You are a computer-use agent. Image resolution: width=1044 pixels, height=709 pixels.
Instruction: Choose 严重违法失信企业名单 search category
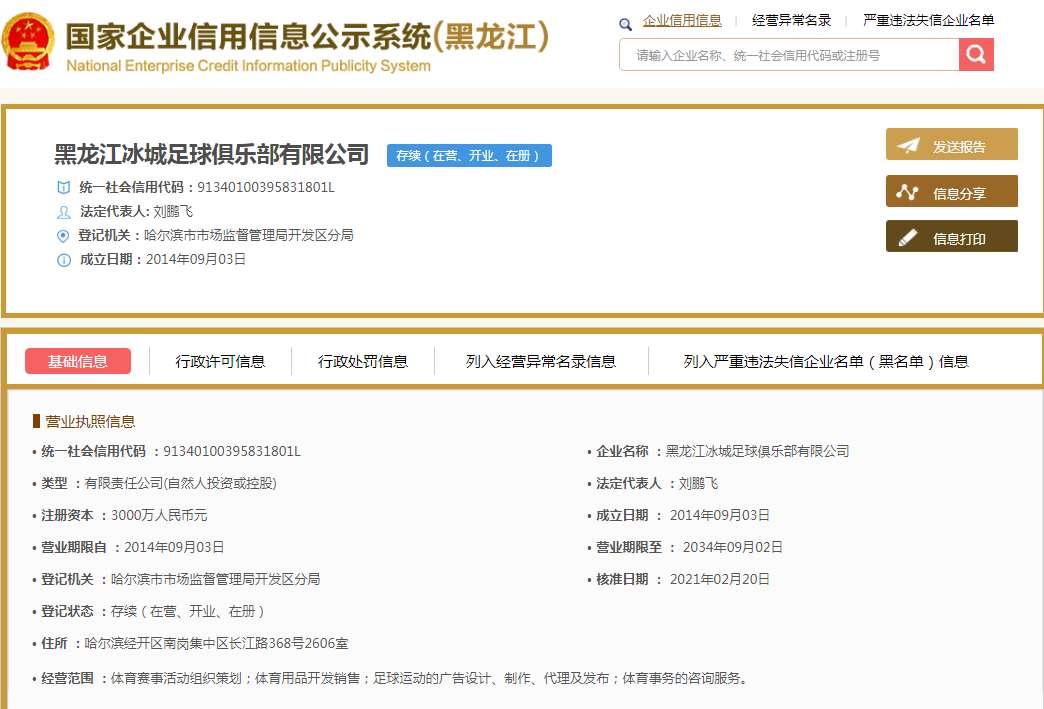pos(928,21)
